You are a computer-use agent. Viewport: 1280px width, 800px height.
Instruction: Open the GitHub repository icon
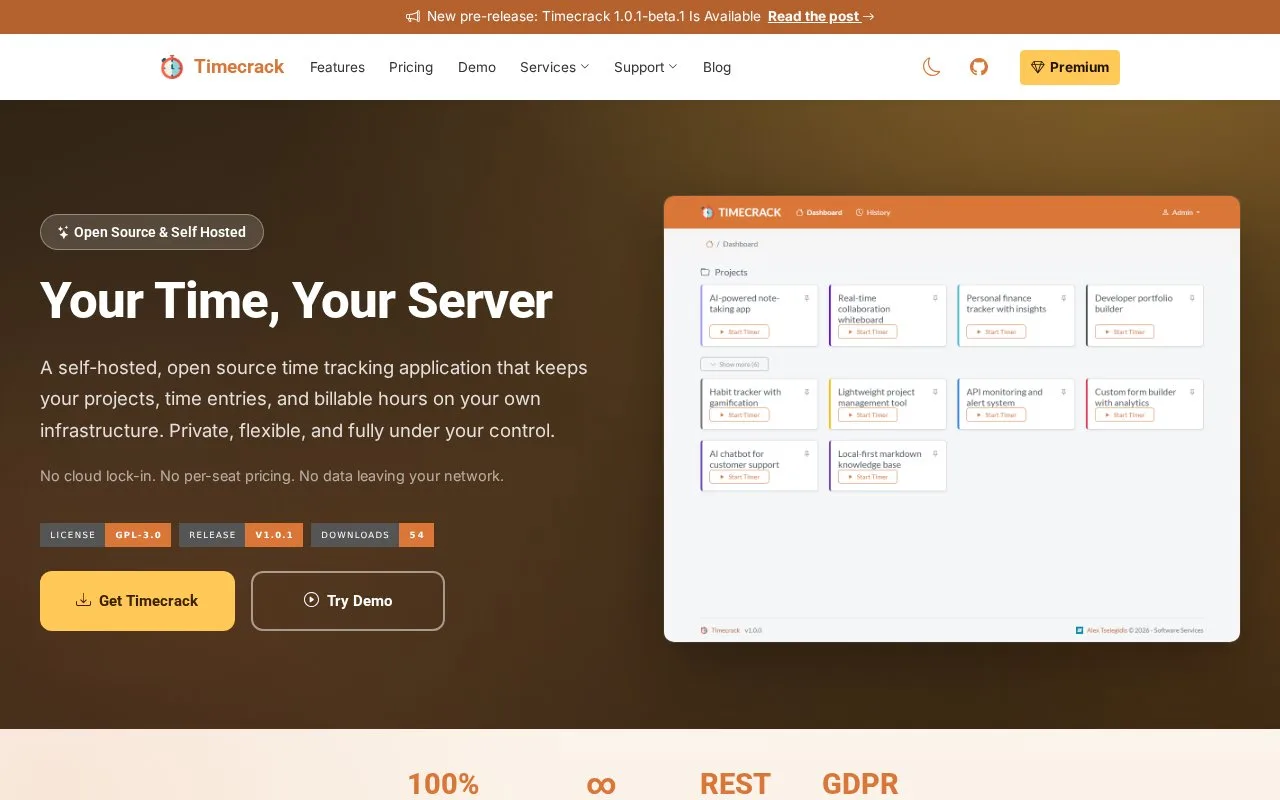979,67
